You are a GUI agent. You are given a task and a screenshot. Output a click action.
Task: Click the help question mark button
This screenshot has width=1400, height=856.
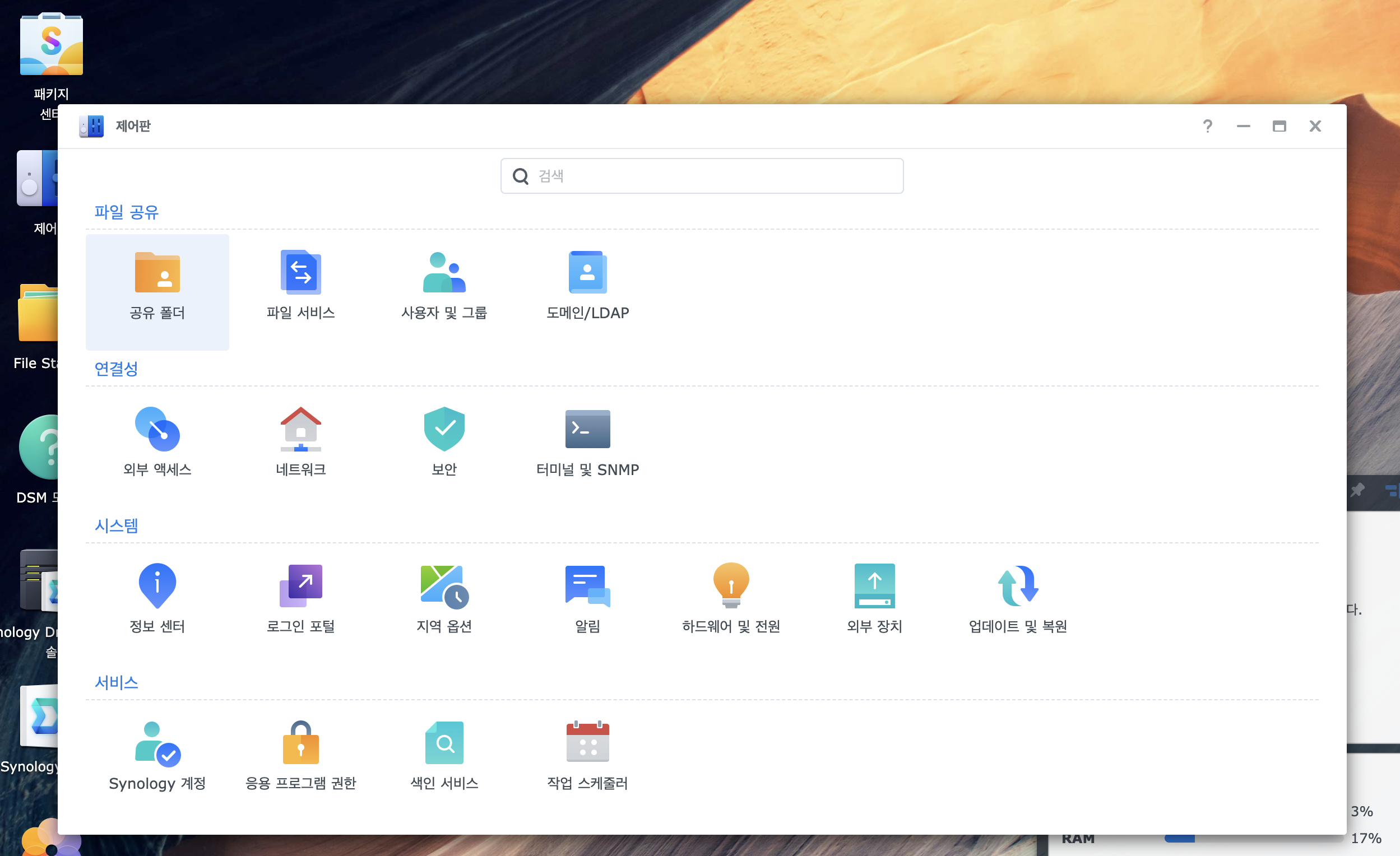(x=1207, y=126)
